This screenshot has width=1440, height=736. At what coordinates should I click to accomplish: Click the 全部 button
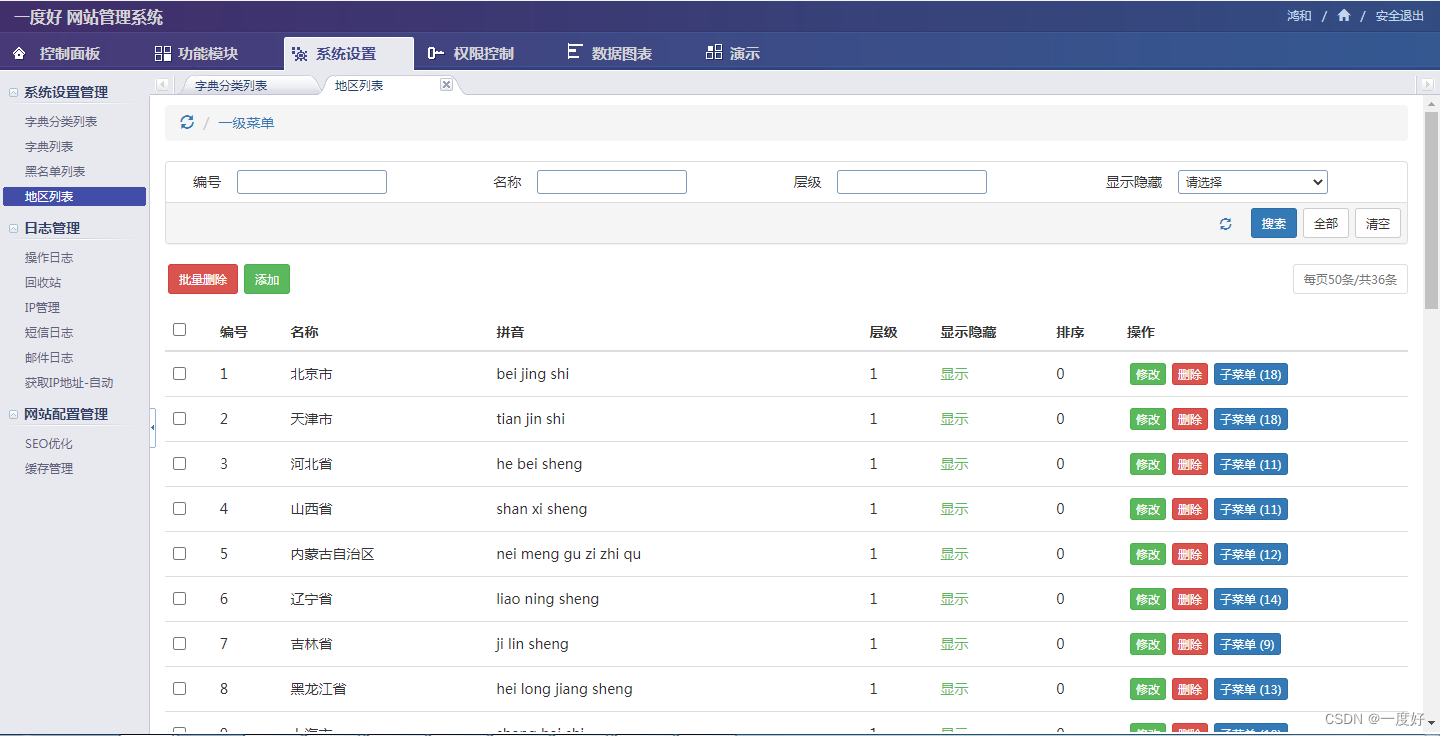(1326, 223)
